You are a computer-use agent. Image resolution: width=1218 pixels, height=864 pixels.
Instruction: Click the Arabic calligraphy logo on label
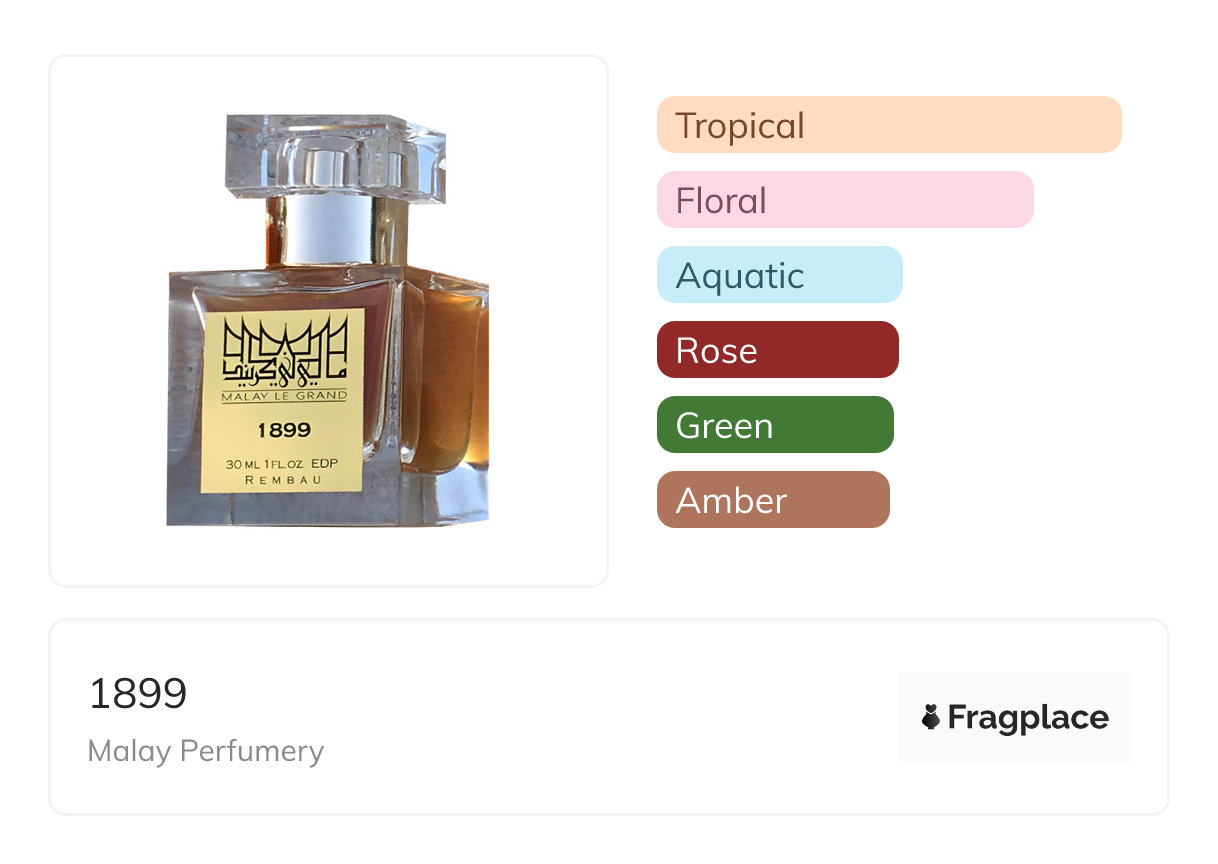284,350
